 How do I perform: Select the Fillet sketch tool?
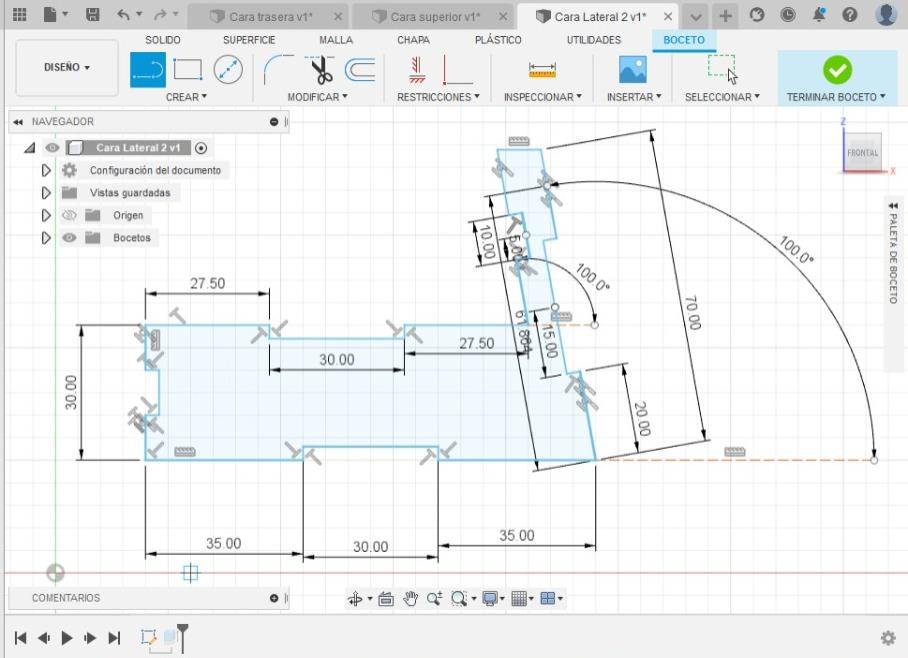[278, 70]
